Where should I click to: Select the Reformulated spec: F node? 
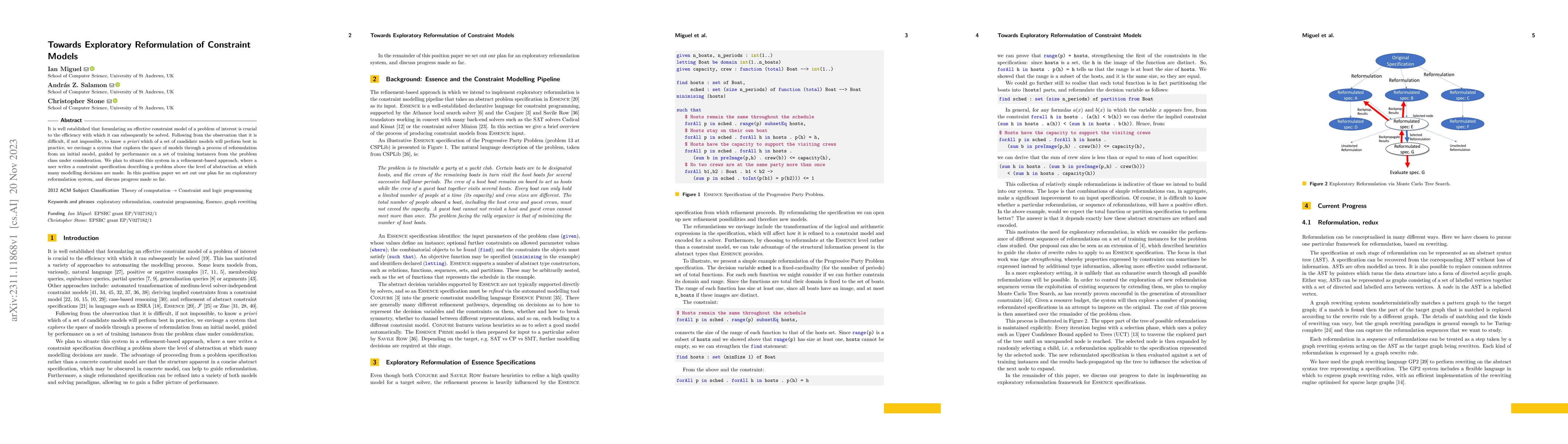1463,124
